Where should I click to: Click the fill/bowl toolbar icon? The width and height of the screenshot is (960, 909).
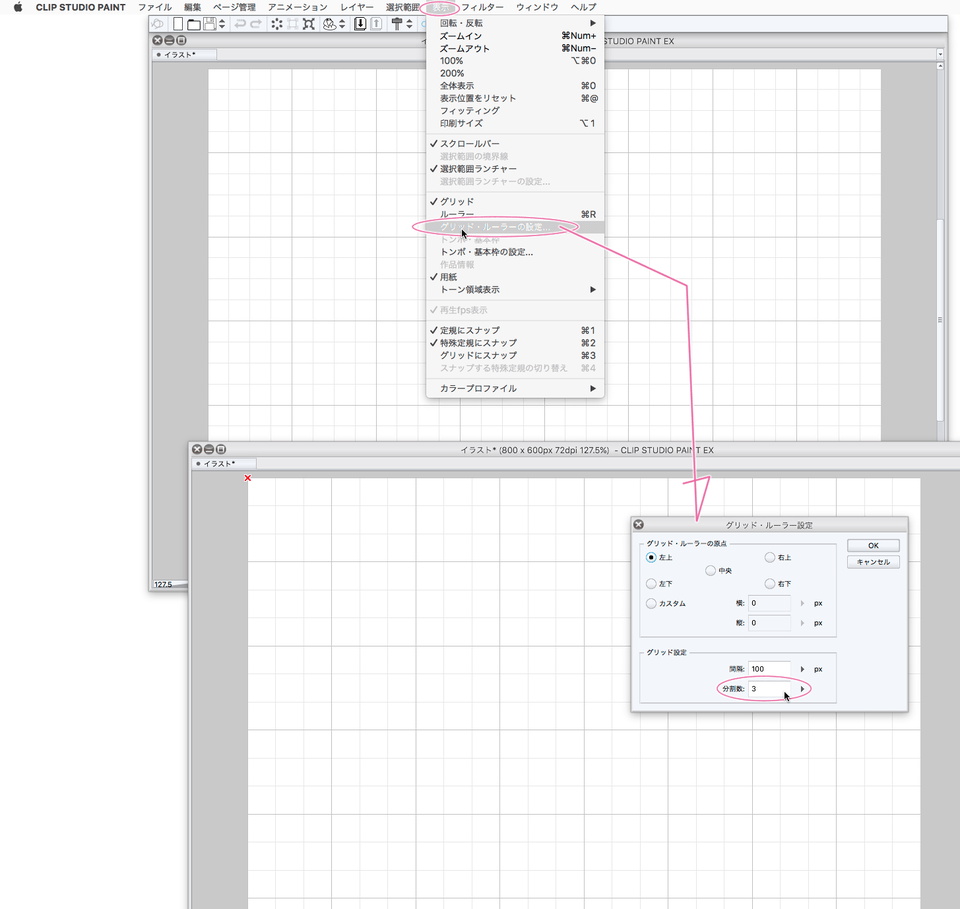(329, 24)
